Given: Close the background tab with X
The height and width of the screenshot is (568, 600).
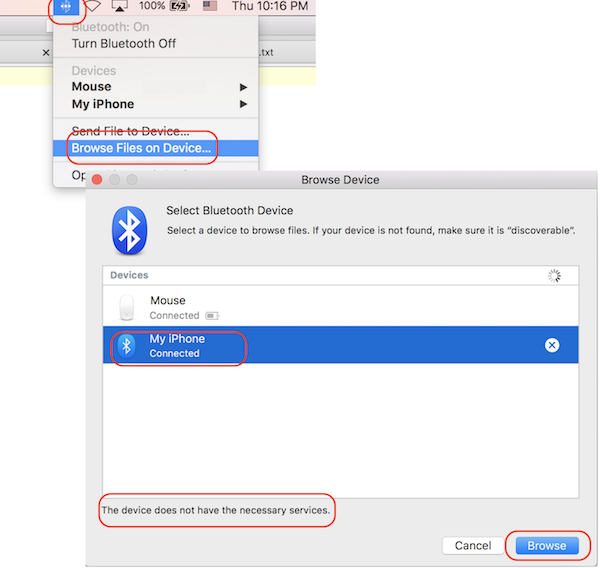Looking at the screenshot, I should pos(46,52).
